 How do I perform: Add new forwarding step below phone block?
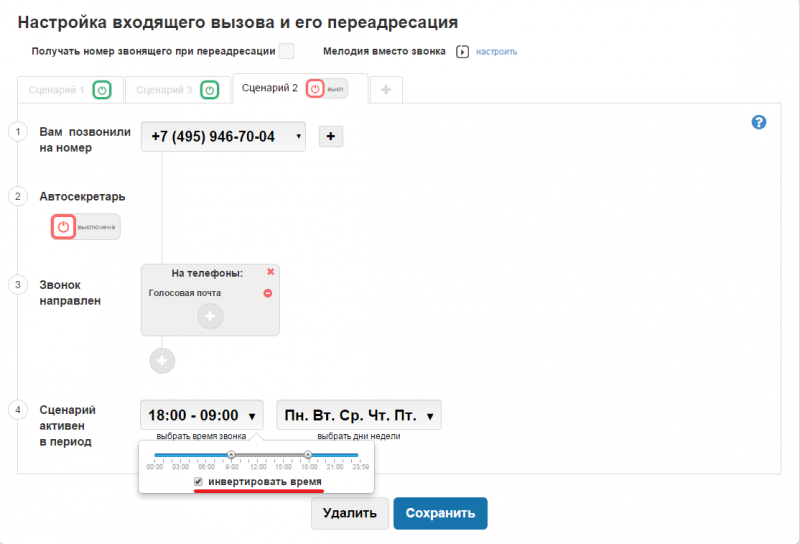point(162,360)
